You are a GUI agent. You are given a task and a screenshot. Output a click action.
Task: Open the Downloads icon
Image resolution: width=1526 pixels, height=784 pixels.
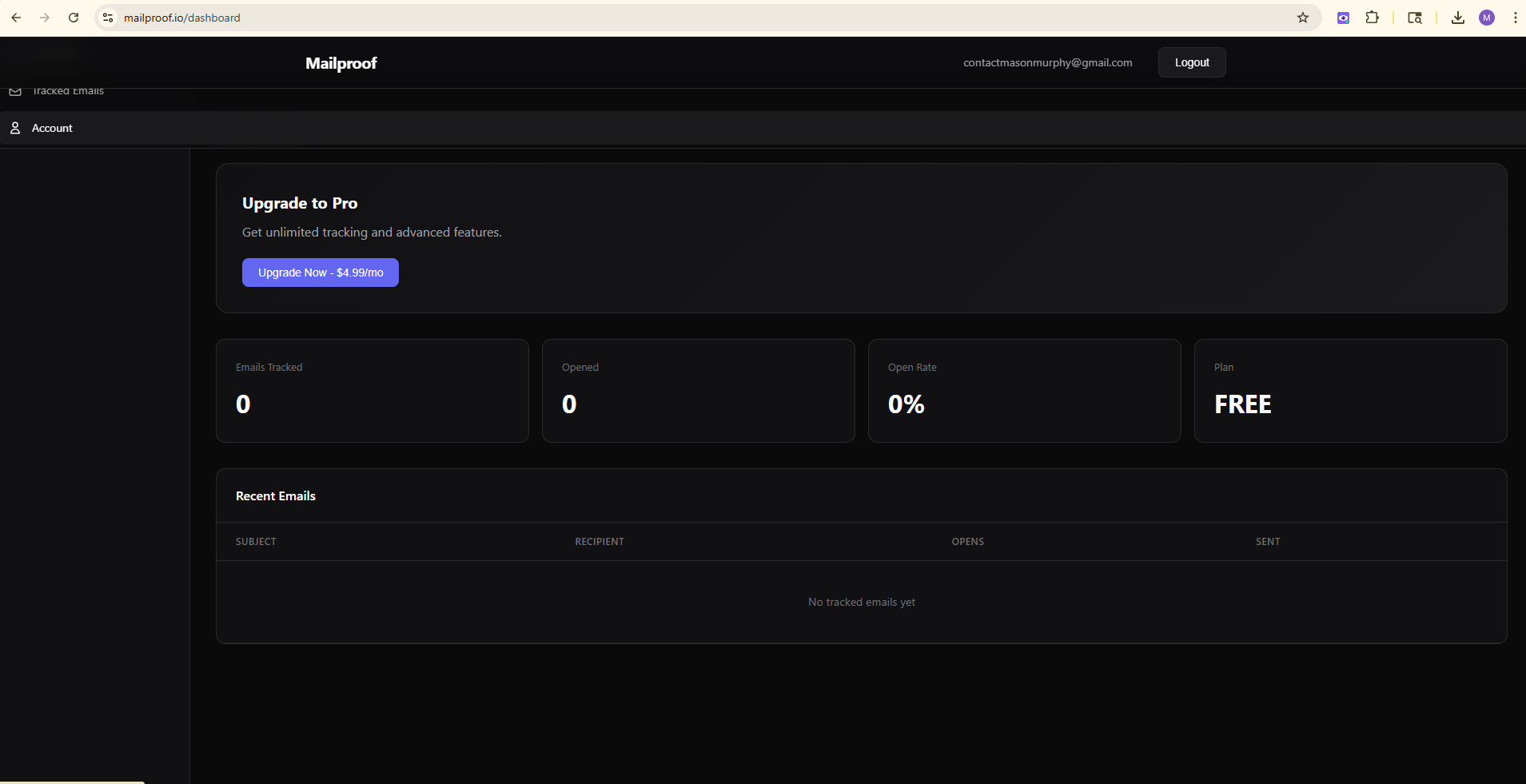[x=1457, y=17]
